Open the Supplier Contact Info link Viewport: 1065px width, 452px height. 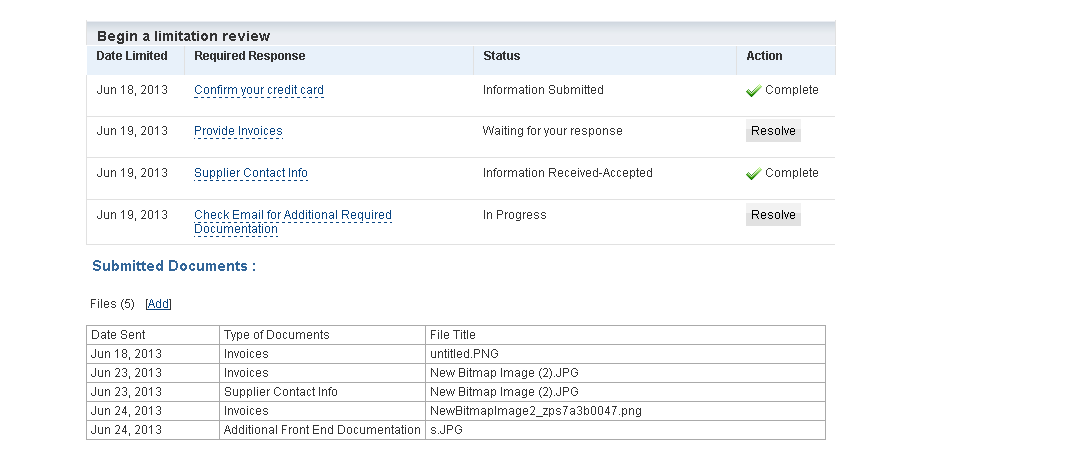251,173
